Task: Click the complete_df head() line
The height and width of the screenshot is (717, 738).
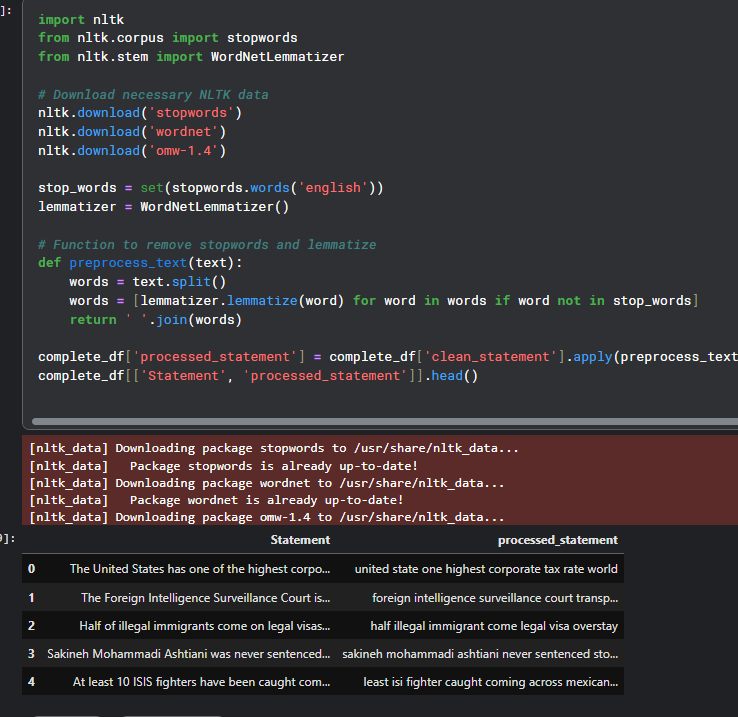Action: pos(258,376)
